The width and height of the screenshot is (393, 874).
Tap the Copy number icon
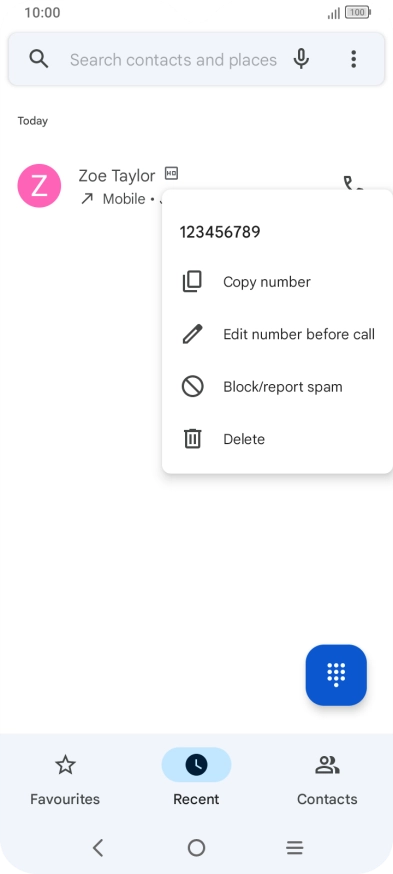(192, 282)
